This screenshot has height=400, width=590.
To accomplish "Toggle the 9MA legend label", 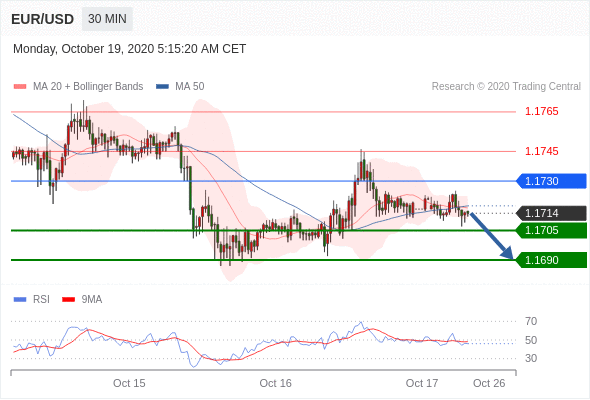I will [x=92, y=300].
